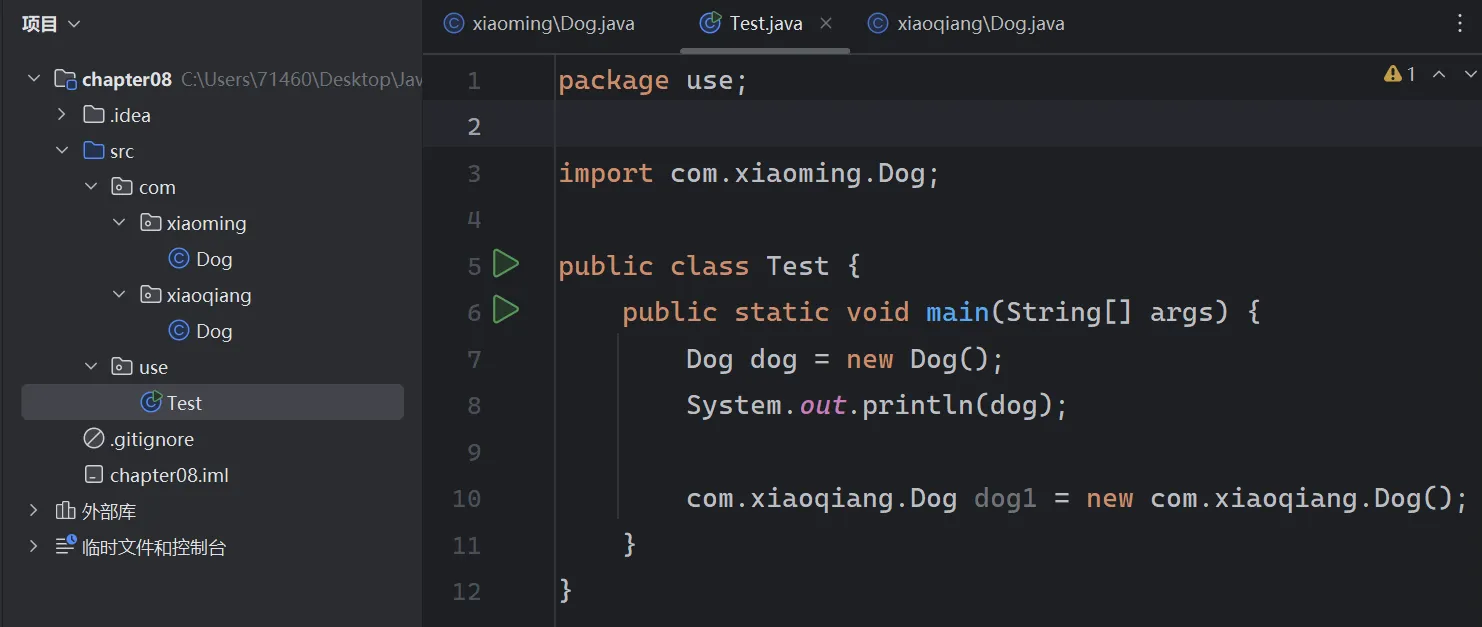1482x627 pixels.
Task: Click the run gutter icon beside class Test
Action: 506,265
